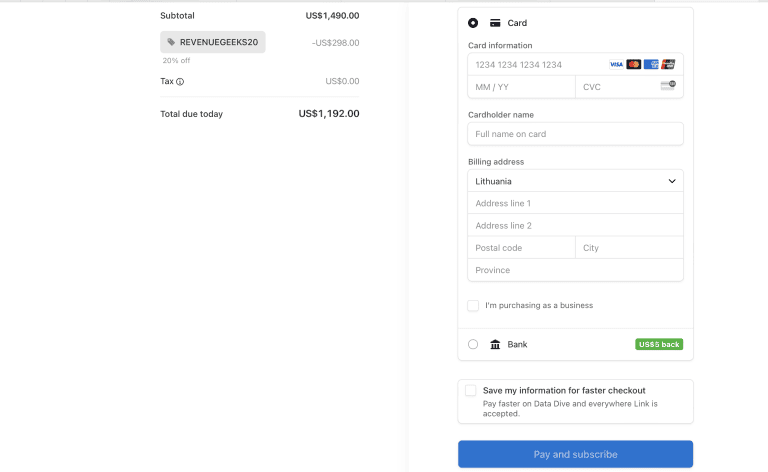Click the Subtotal label
Screen dimensions: 768x472
pyautogui.click(x=177, y=16)
